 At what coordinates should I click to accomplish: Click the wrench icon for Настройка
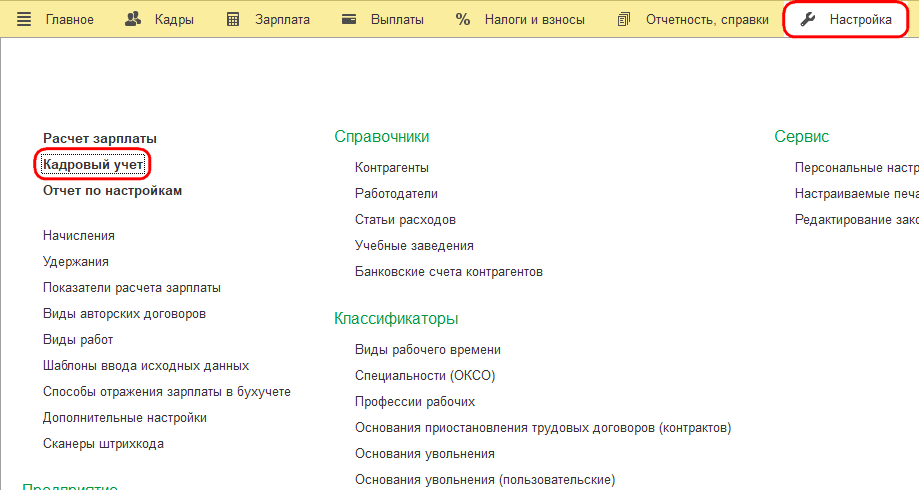click(808, 19)
